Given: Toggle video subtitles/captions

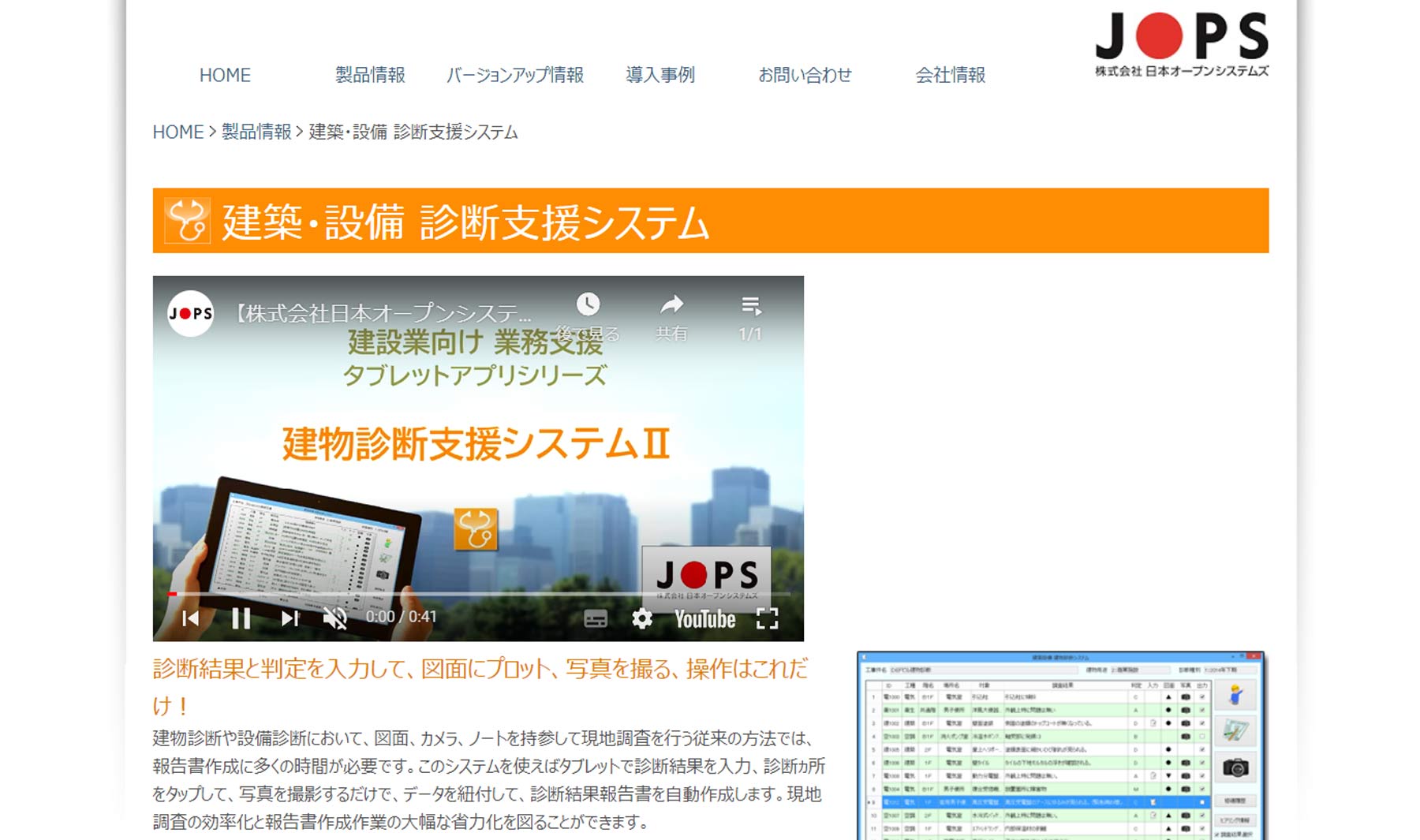Looking at the screenshot, I should pos(596,619).
